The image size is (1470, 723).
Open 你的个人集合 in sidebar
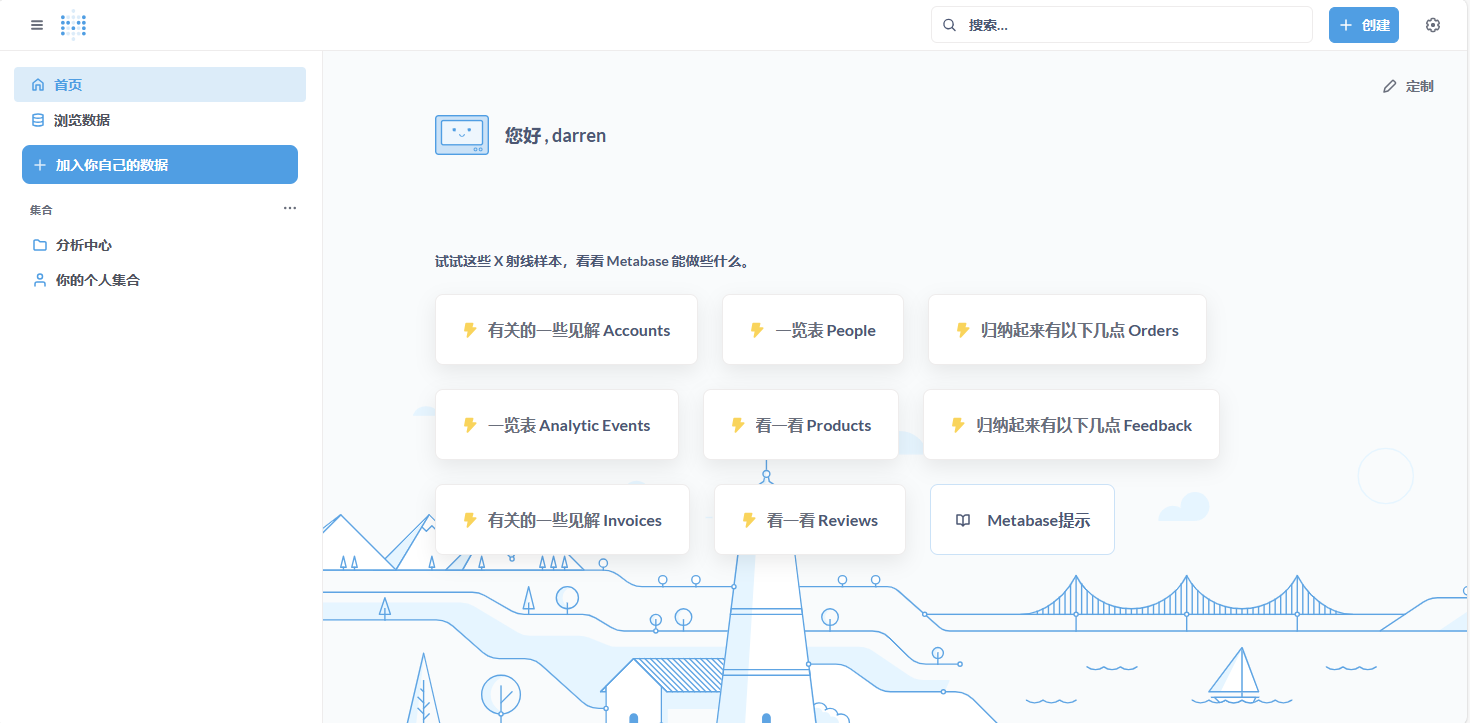click(97, 280)
